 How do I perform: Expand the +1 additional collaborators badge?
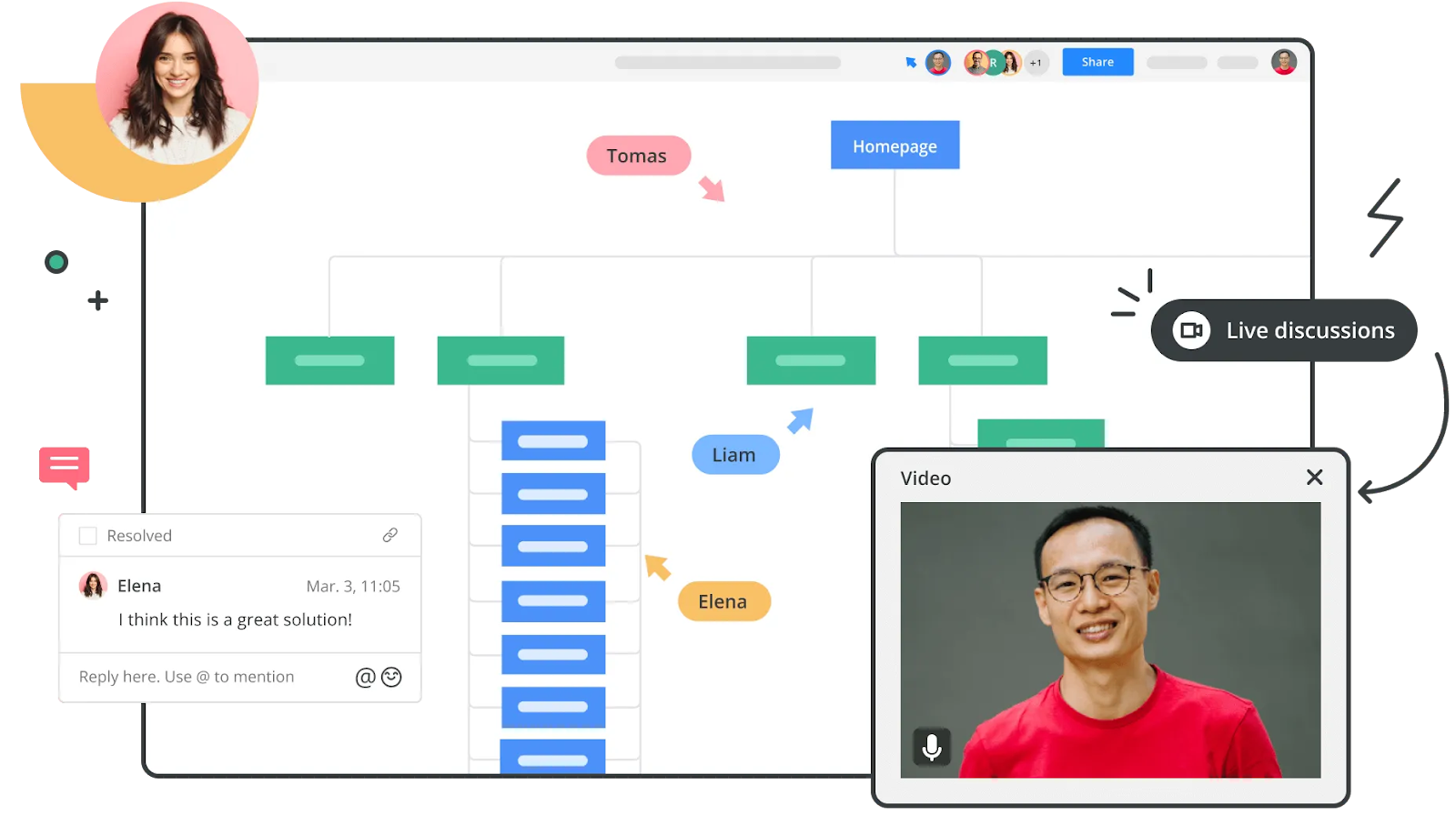[1036, 63]
